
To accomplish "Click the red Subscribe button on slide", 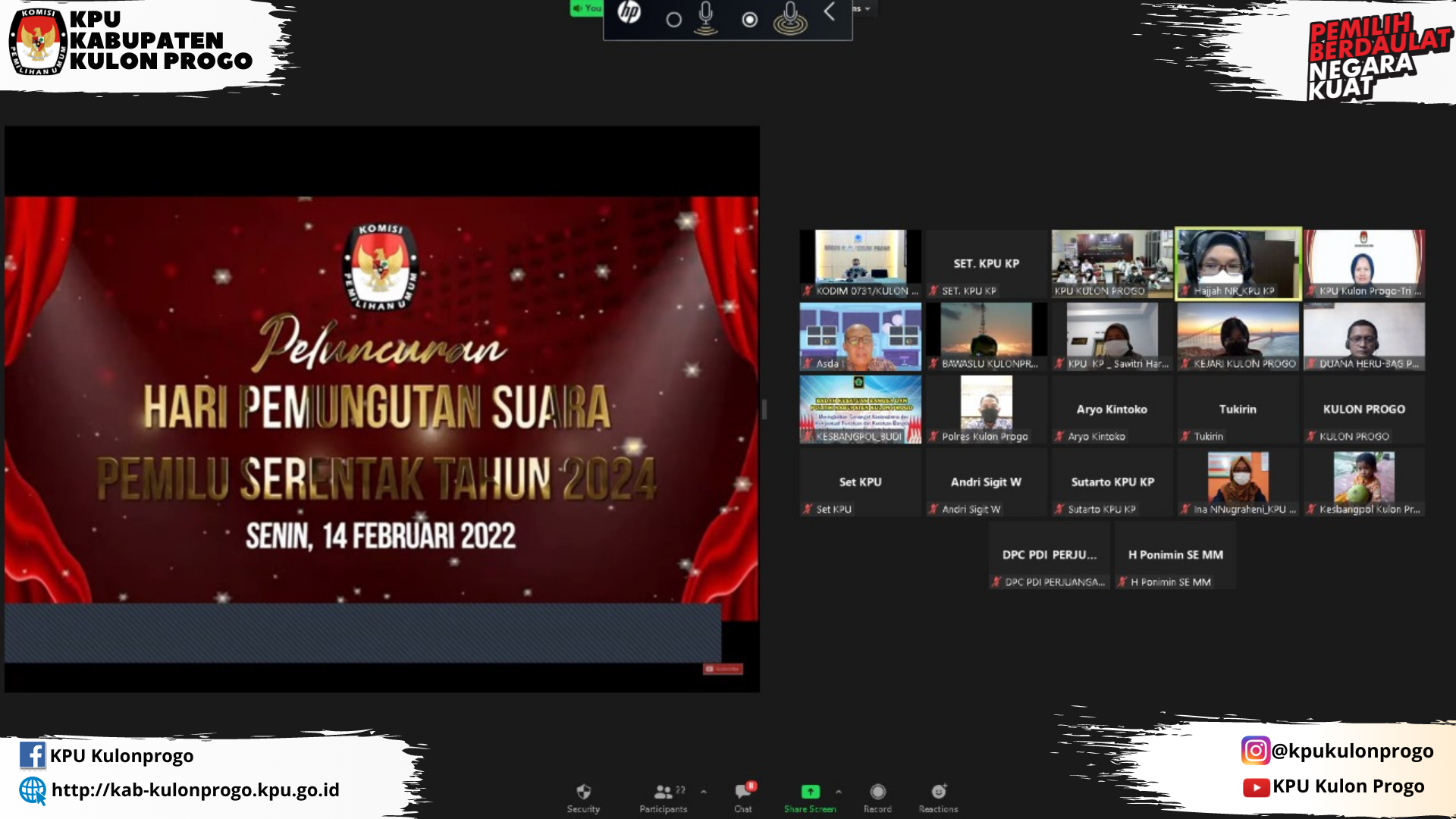I will tap(723, 669).
